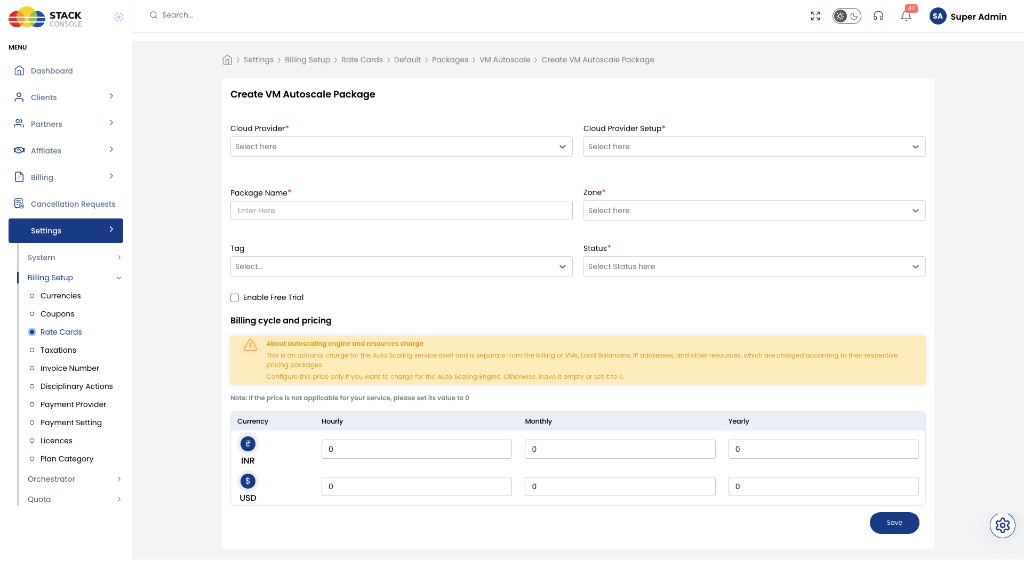This screenshot has height=568, width=1024.
Task: Open Cloud Provider dropdown
Action: pos(401,147)
